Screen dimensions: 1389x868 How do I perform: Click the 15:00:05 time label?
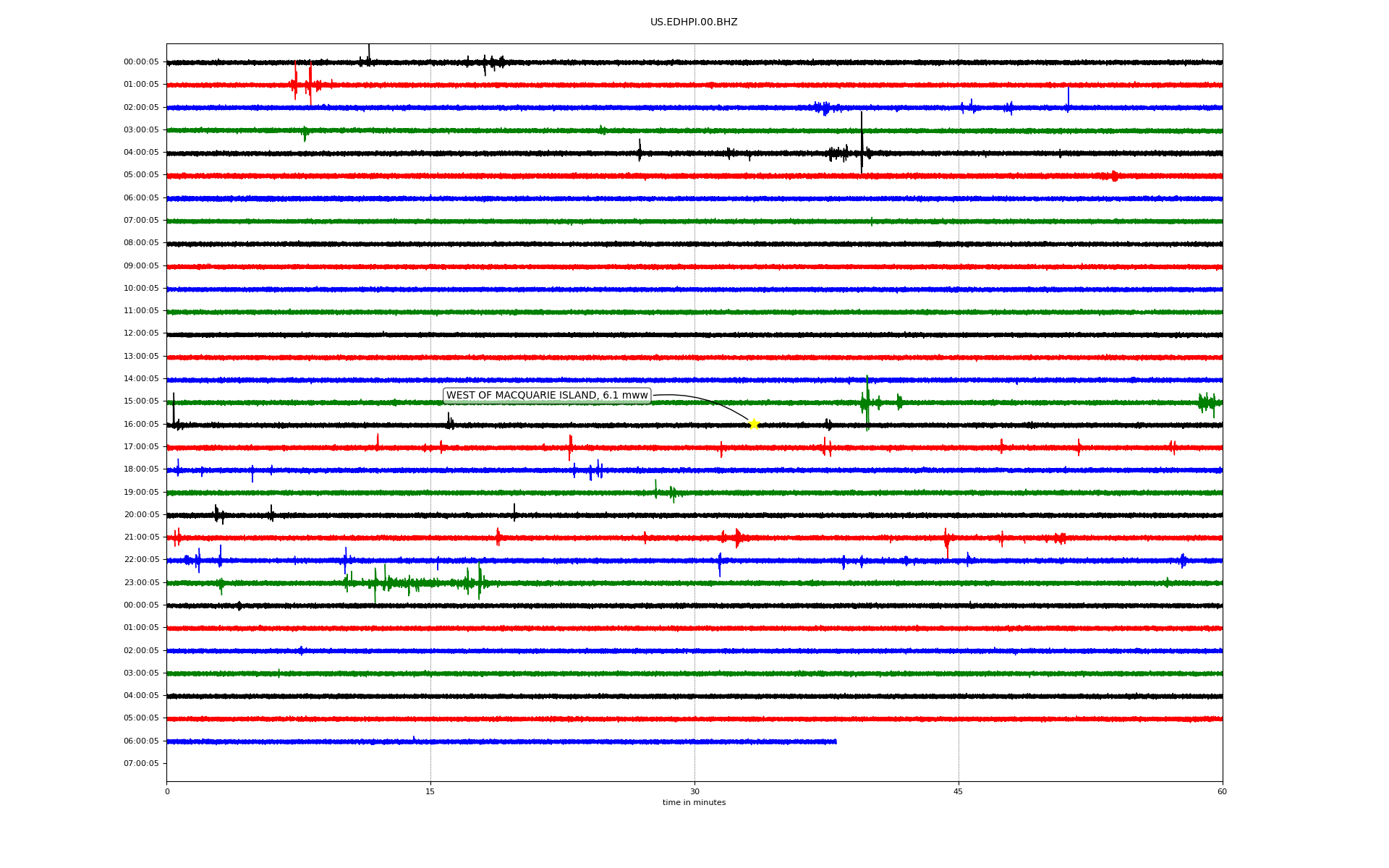click(x=141, y=401)
